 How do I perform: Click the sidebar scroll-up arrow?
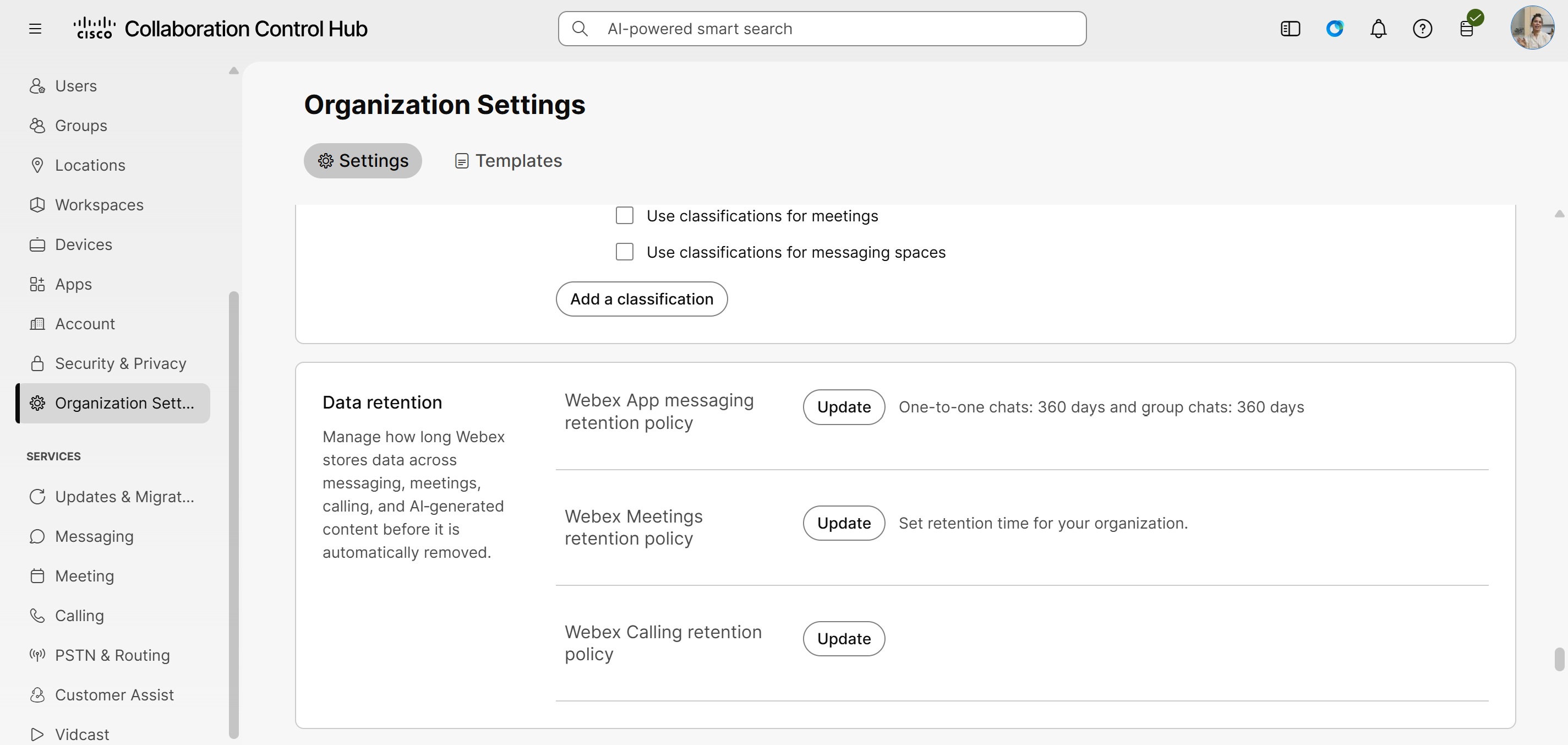point(234,70)
